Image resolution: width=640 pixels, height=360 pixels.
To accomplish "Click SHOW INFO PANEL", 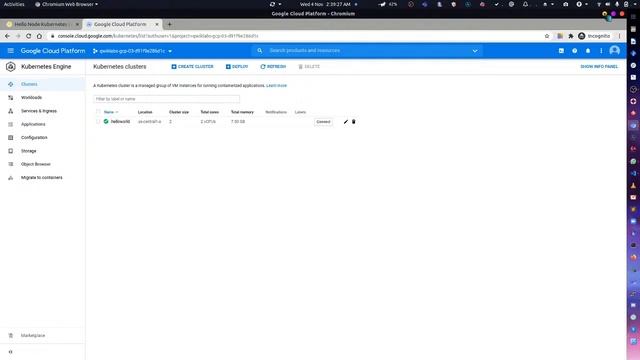I will tap(599, 67).
